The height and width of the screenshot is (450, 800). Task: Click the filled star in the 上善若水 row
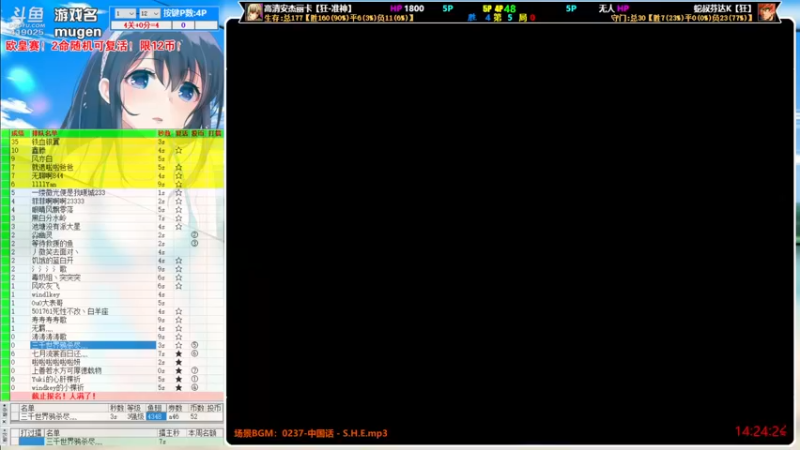coord(179,370)
